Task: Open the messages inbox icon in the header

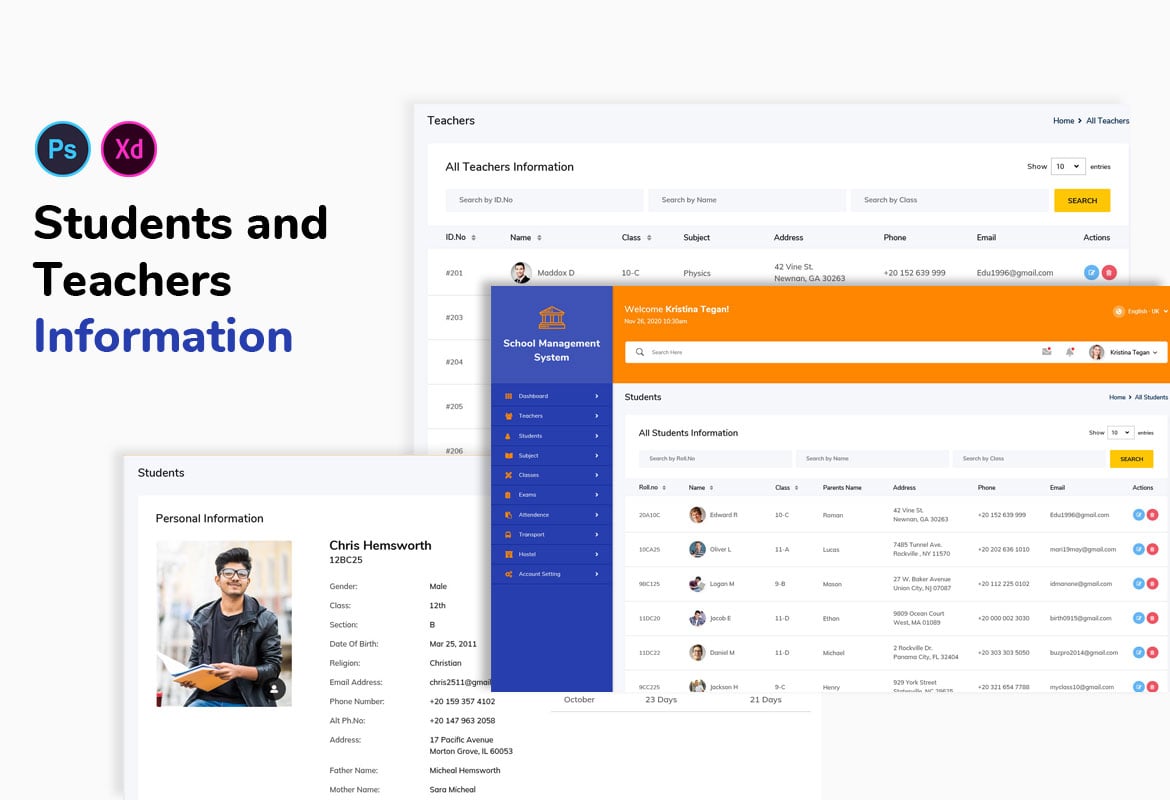Action: (x=1046, y=351)
